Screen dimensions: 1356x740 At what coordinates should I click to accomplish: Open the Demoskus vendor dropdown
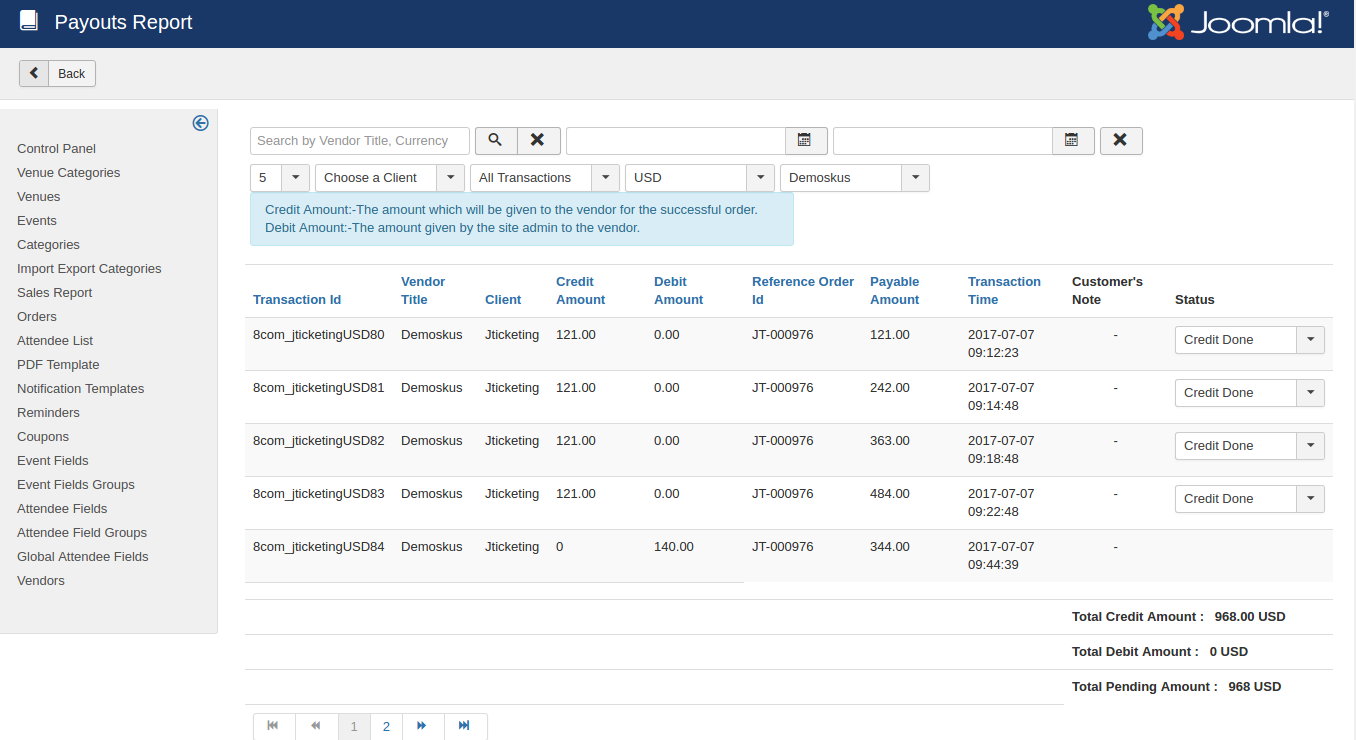click(x=854, y=178)
